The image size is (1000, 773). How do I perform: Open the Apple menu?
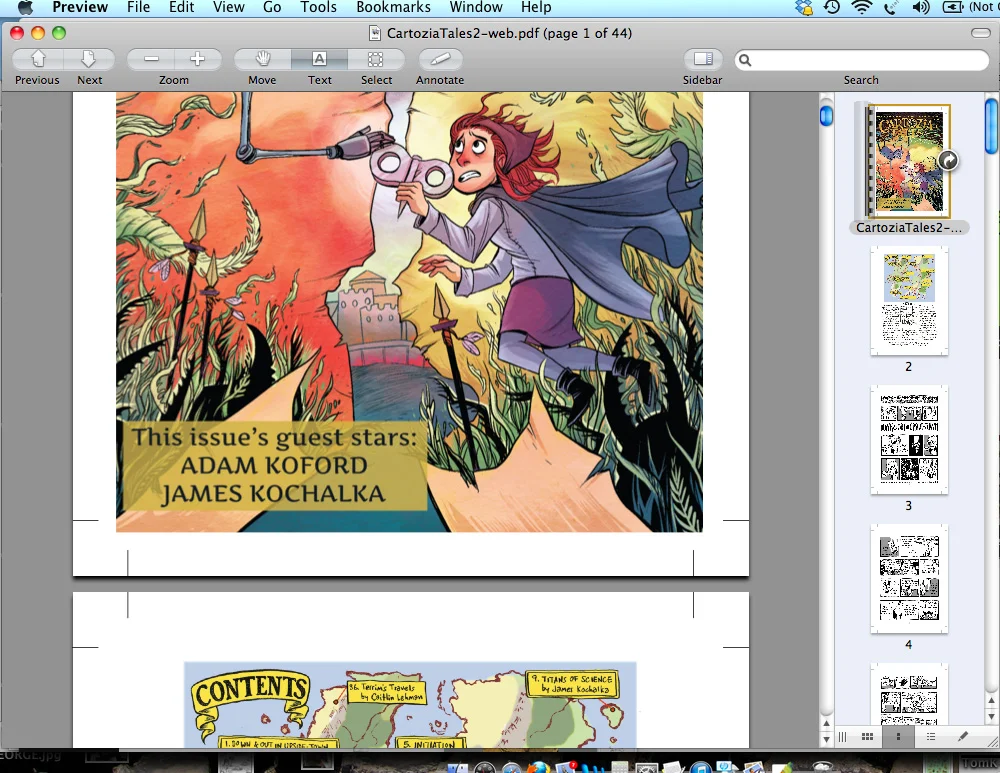(25, 7)
